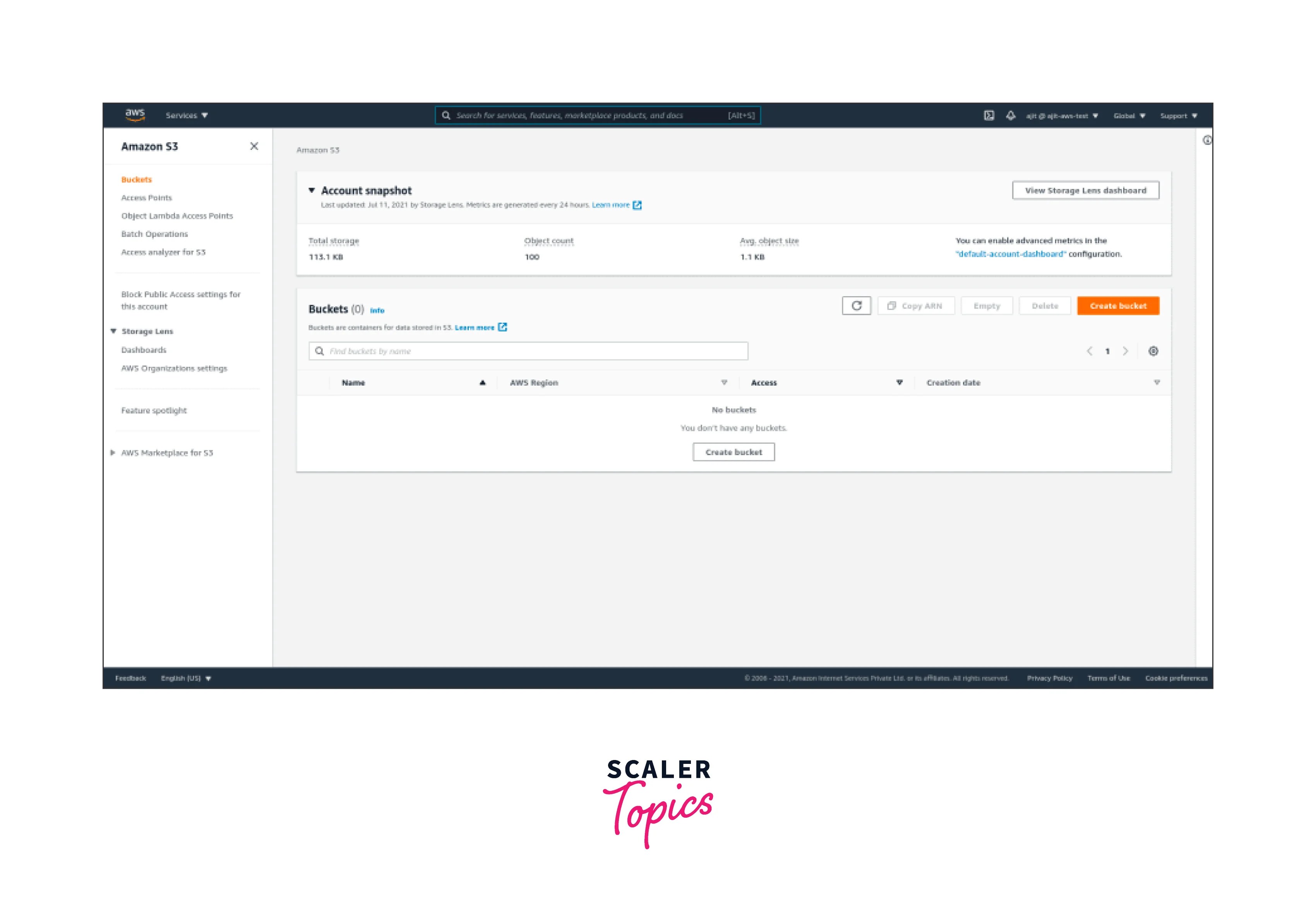Refresh the buckets list

click(x=856, y=305)
